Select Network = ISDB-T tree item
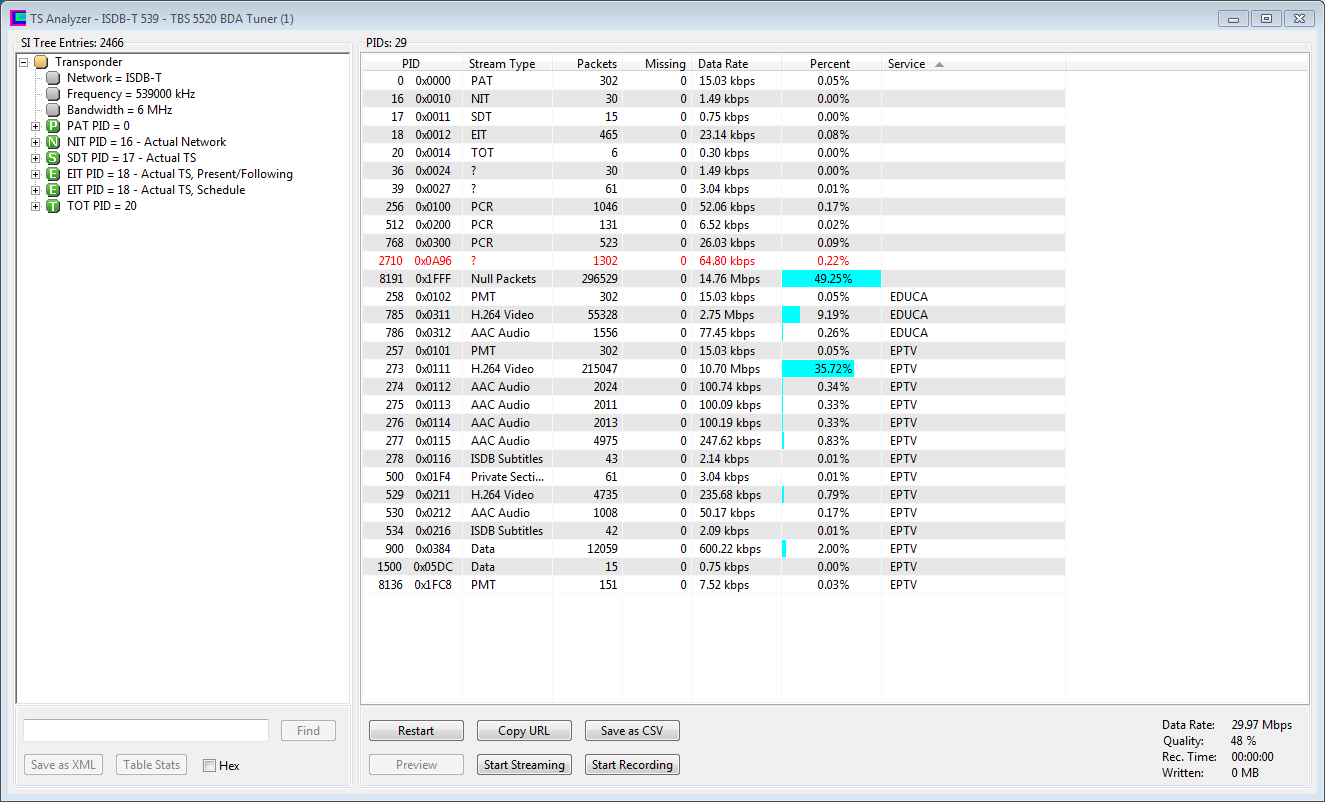Screen dimensions: 1325x802 coord(115,78)
